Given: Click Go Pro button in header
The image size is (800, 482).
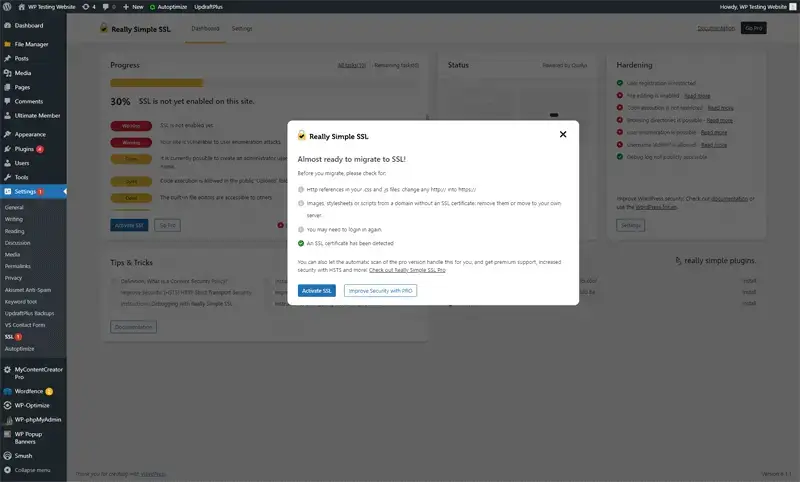Looking at the screenshot, I should pos(754,29).
